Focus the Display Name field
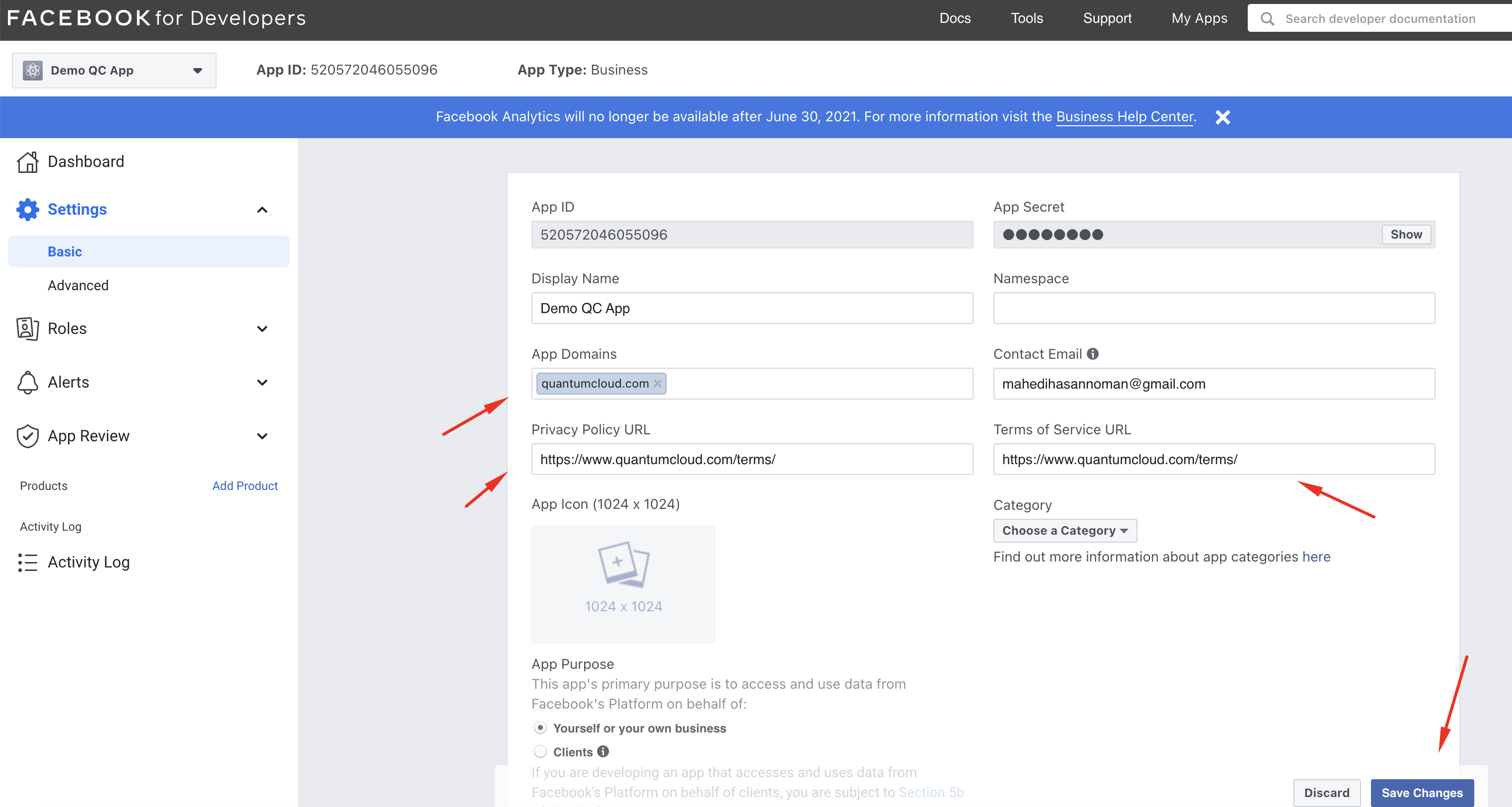The width and height of the screenshot is (1512, 807). tap(752, 309)
